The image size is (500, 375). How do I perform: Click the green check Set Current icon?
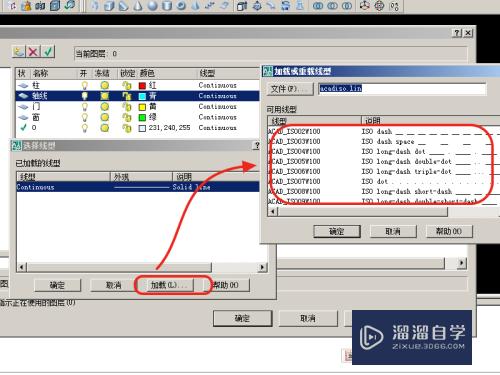click(x=48, y=52)
